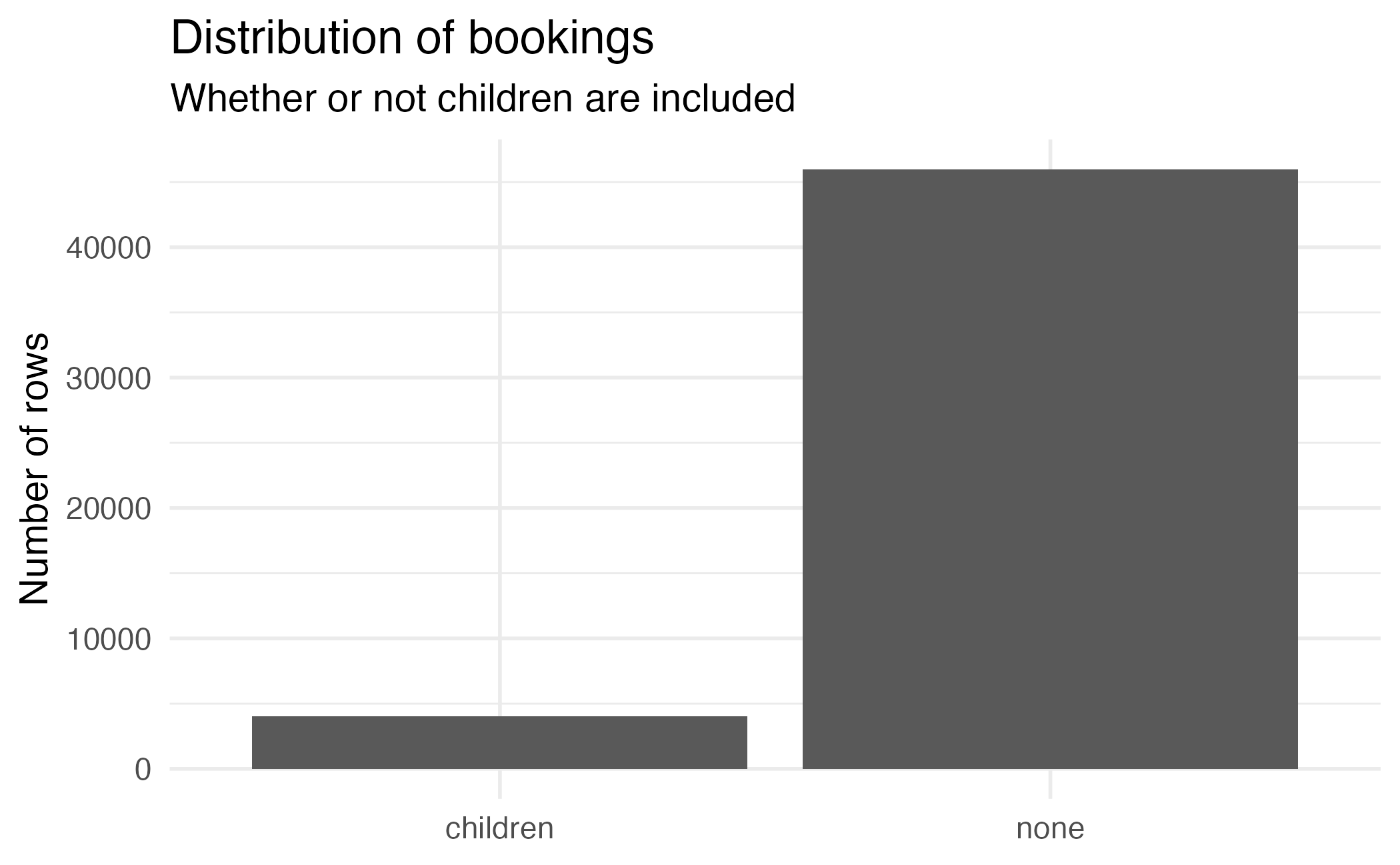
Task: Click the 0 tick label on y-axis
Action: tap(143, 770)
